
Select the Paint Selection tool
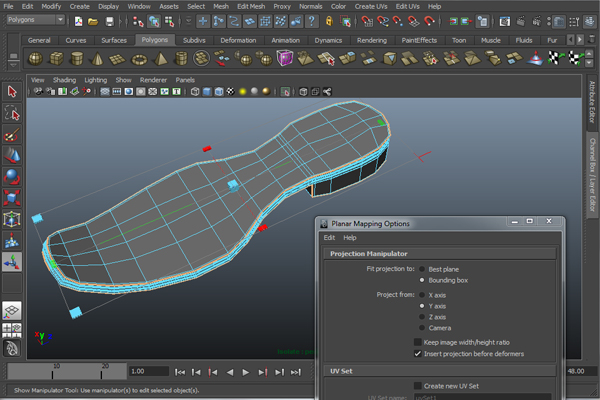(12, 135)
